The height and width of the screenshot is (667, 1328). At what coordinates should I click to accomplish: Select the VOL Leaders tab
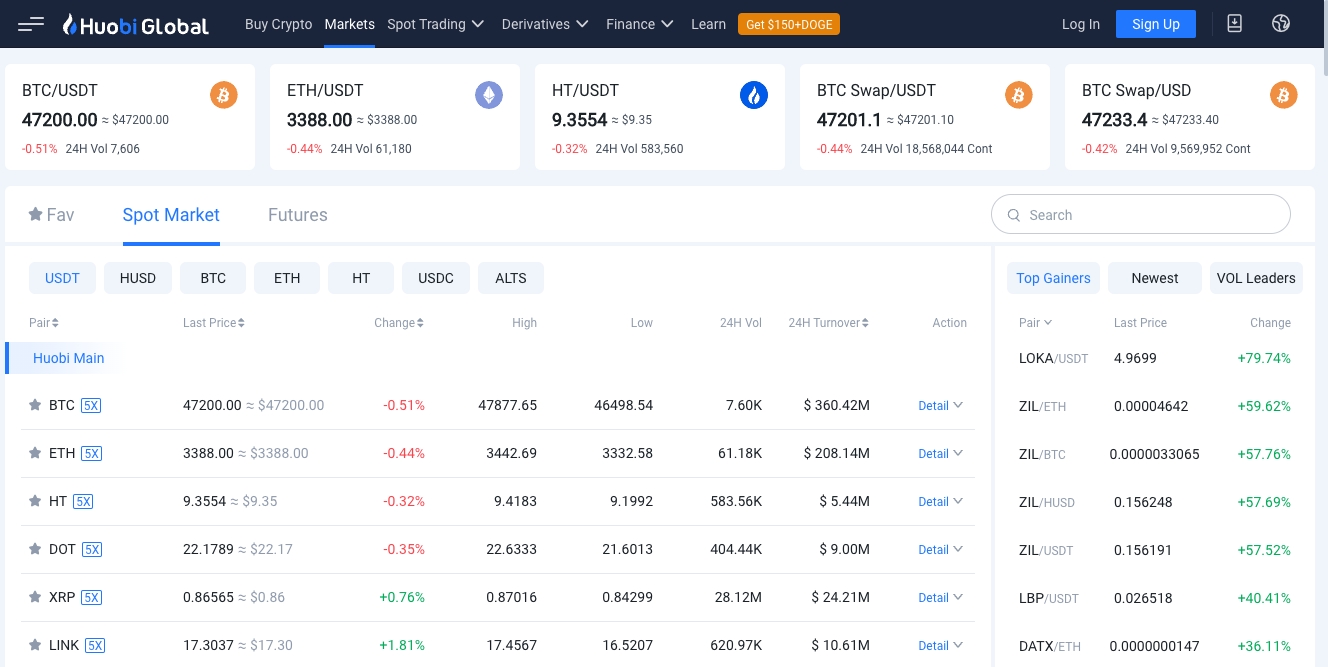click(x=1256, y=278)
